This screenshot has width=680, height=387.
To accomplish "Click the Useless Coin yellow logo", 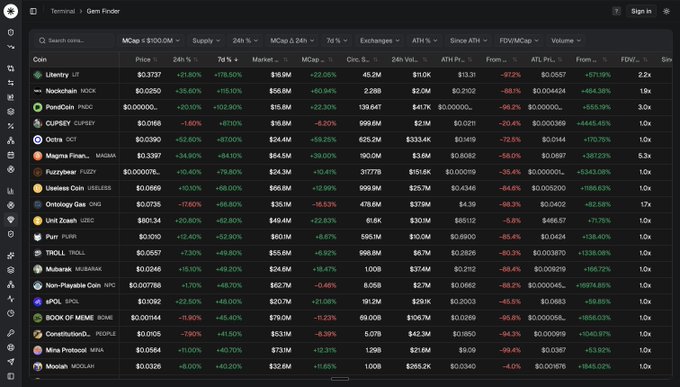I will tap(38, 188).
